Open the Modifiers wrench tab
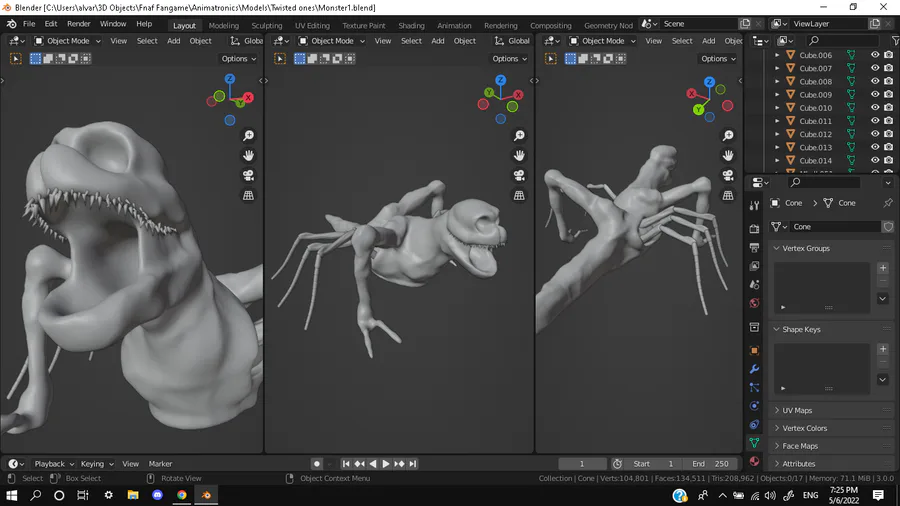 (754, 369)
